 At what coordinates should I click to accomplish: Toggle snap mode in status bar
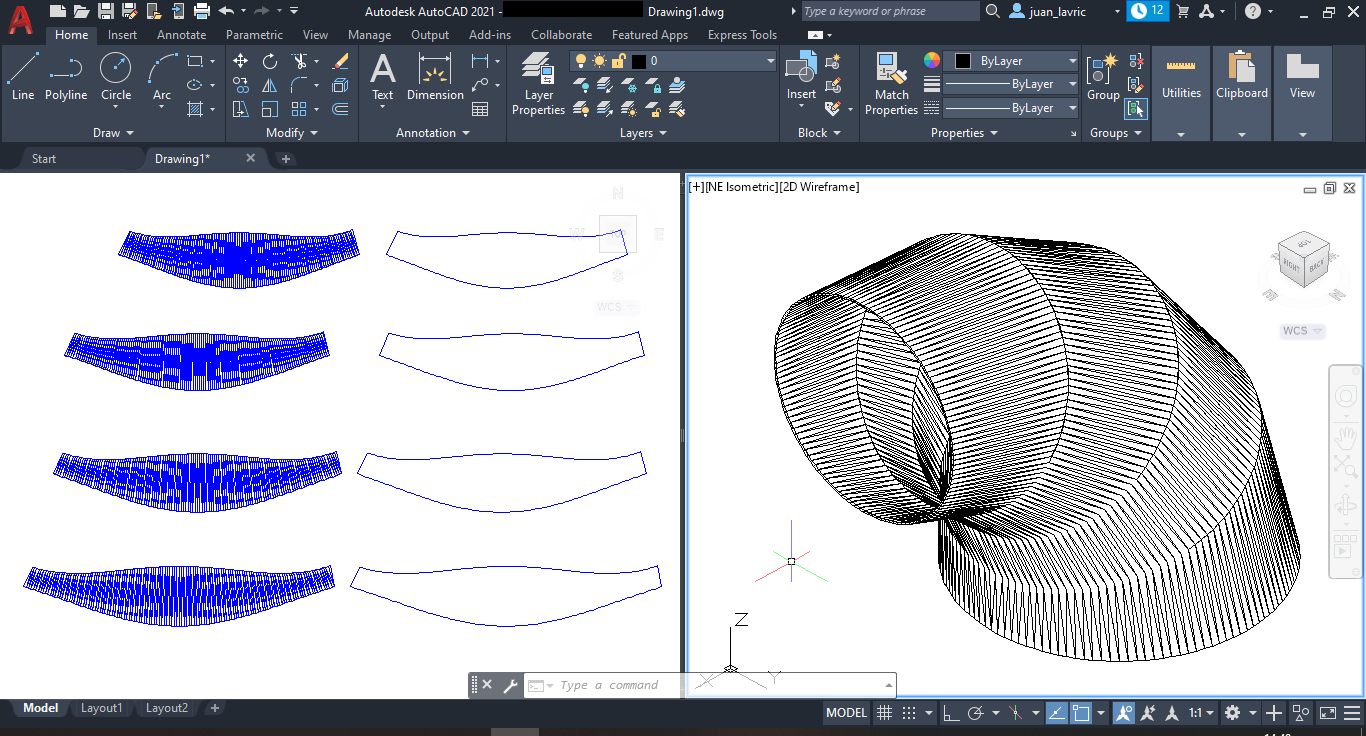point(909,713)
